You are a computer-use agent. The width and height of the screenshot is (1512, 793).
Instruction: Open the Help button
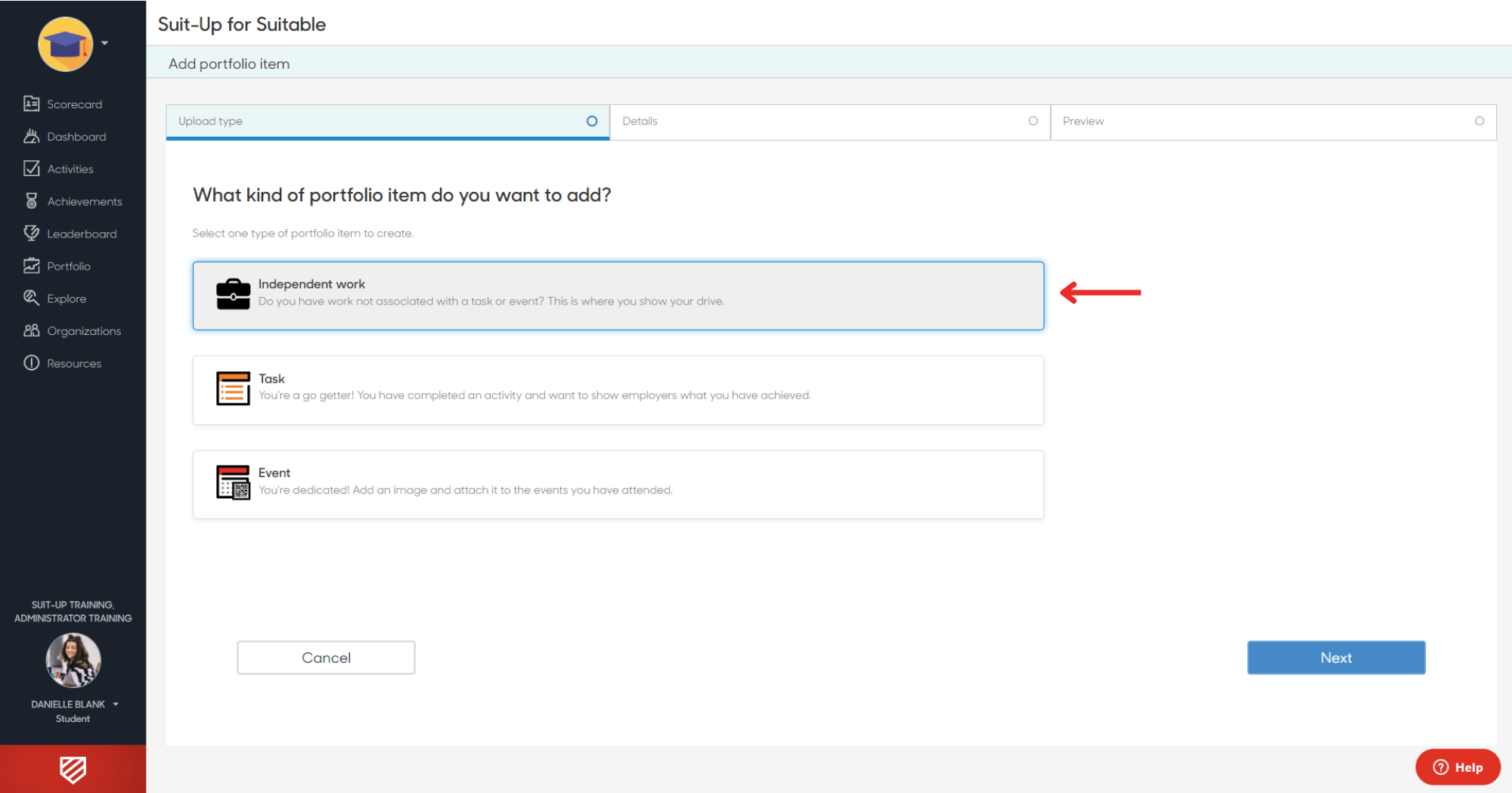click(1458, 767)
